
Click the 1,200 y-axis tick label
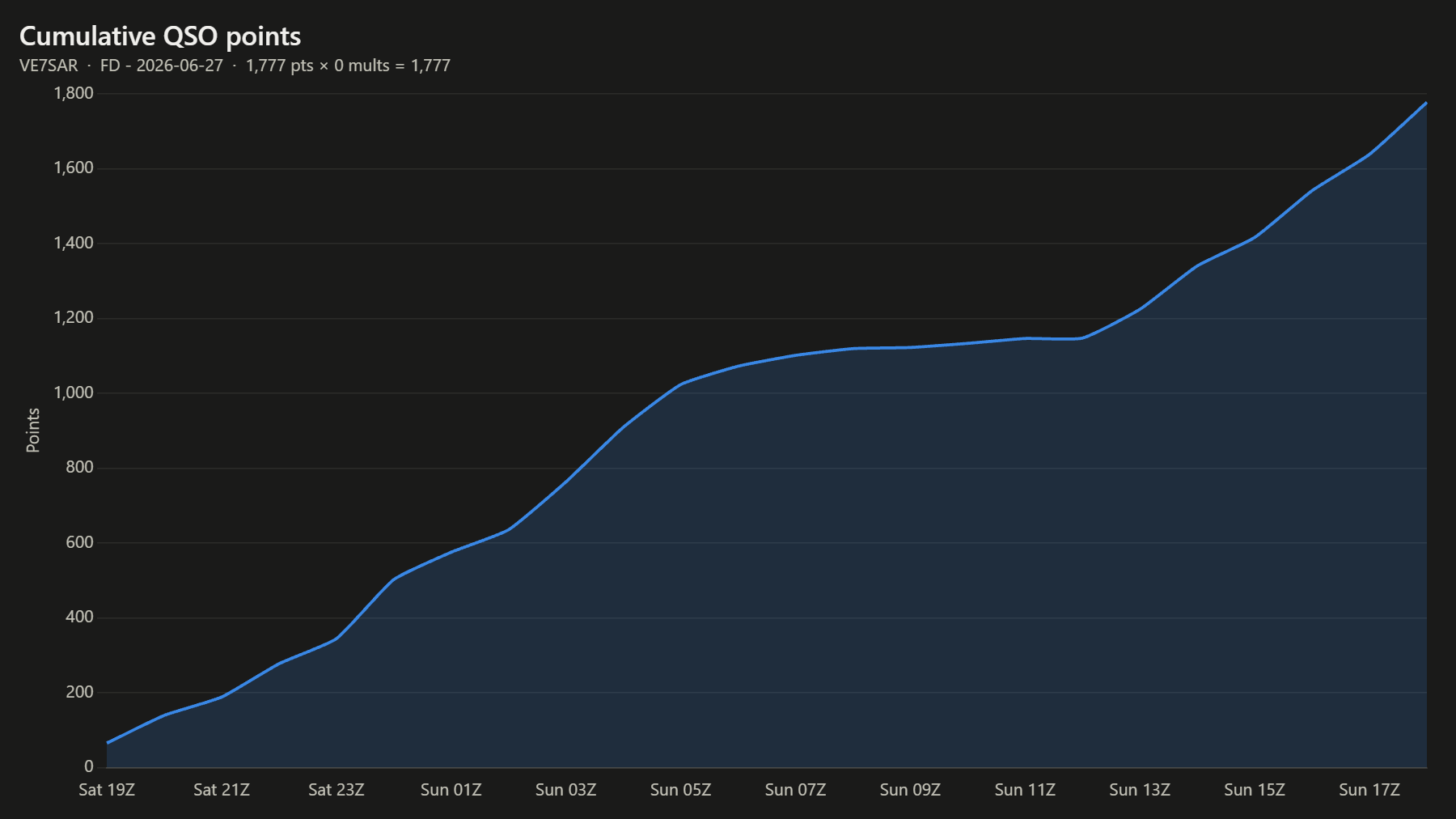(74, 317)
